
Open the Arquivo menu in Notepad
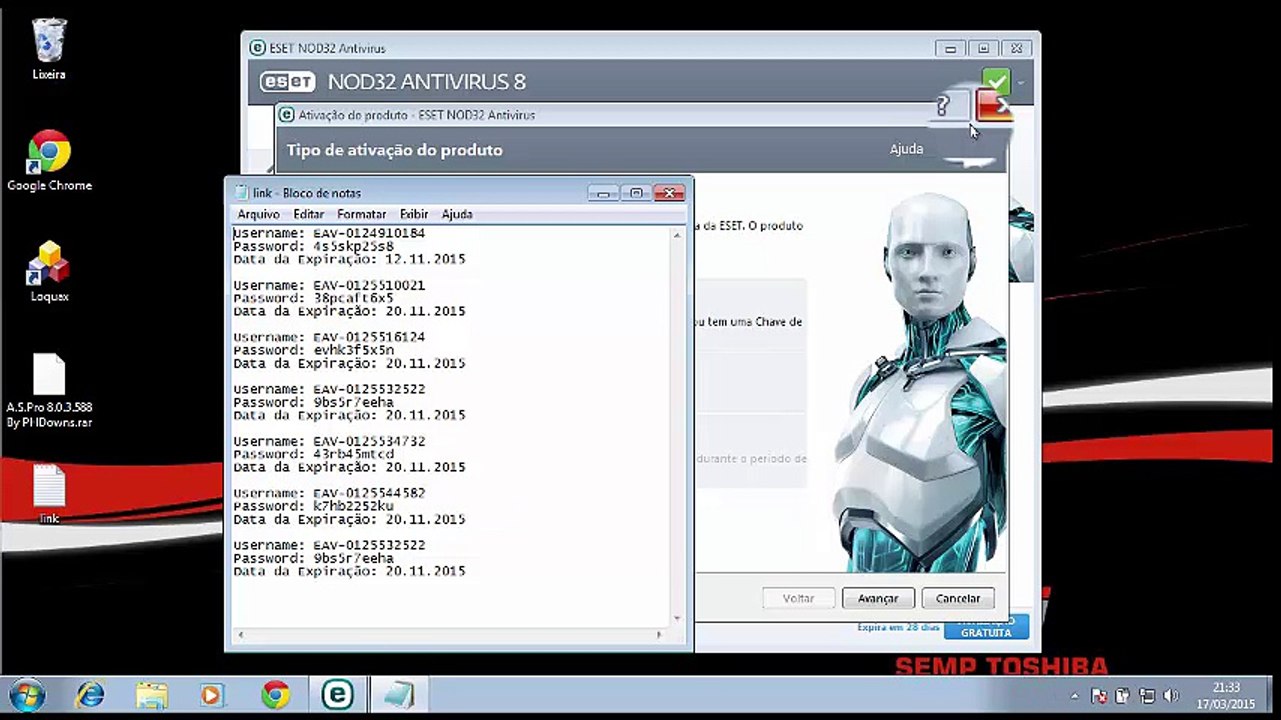pyautogui.click(x=258, y=214)
